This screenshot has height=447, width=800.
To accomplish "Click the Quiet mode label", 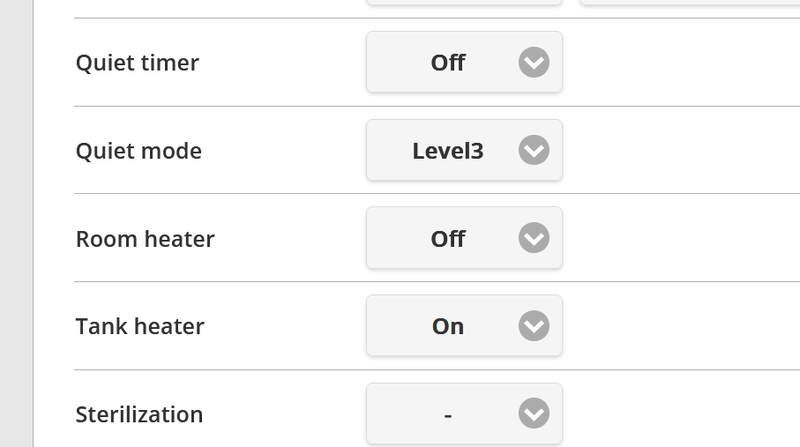I will [x=138, y=152].
